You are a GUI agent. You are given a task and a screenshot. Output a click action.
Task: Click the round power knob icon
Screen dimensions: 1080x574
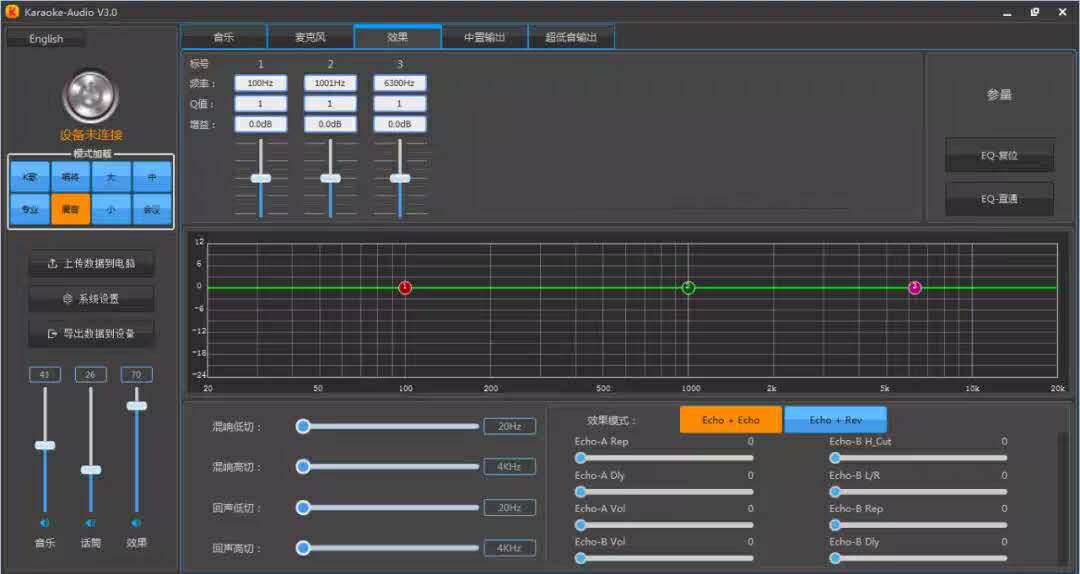(90, 97)
